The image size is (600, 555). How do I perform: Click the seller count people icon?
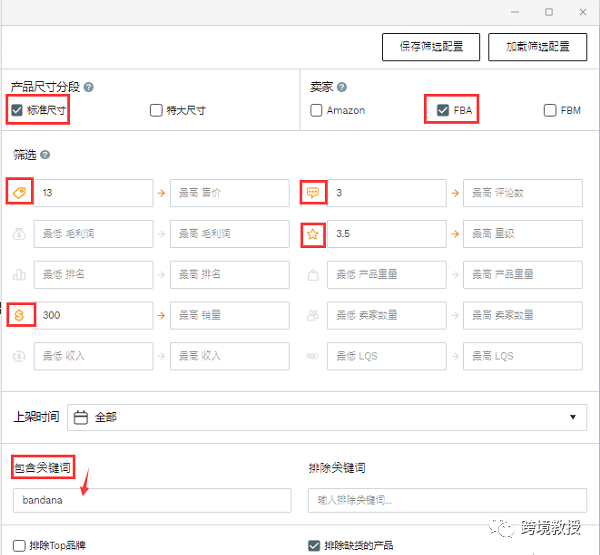pos(313,315)
